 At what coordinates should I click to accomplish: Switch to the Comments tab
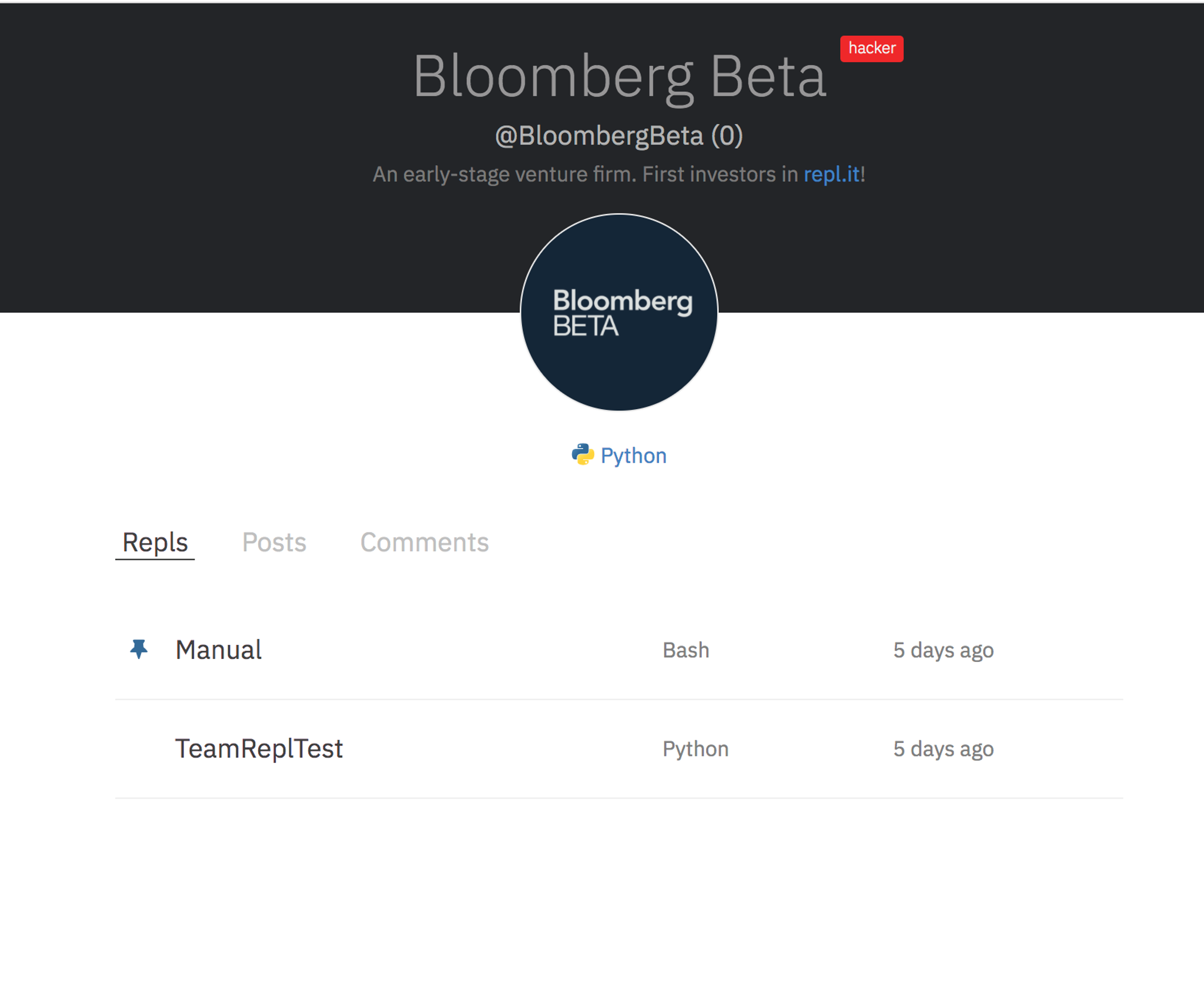click(425, 542)
